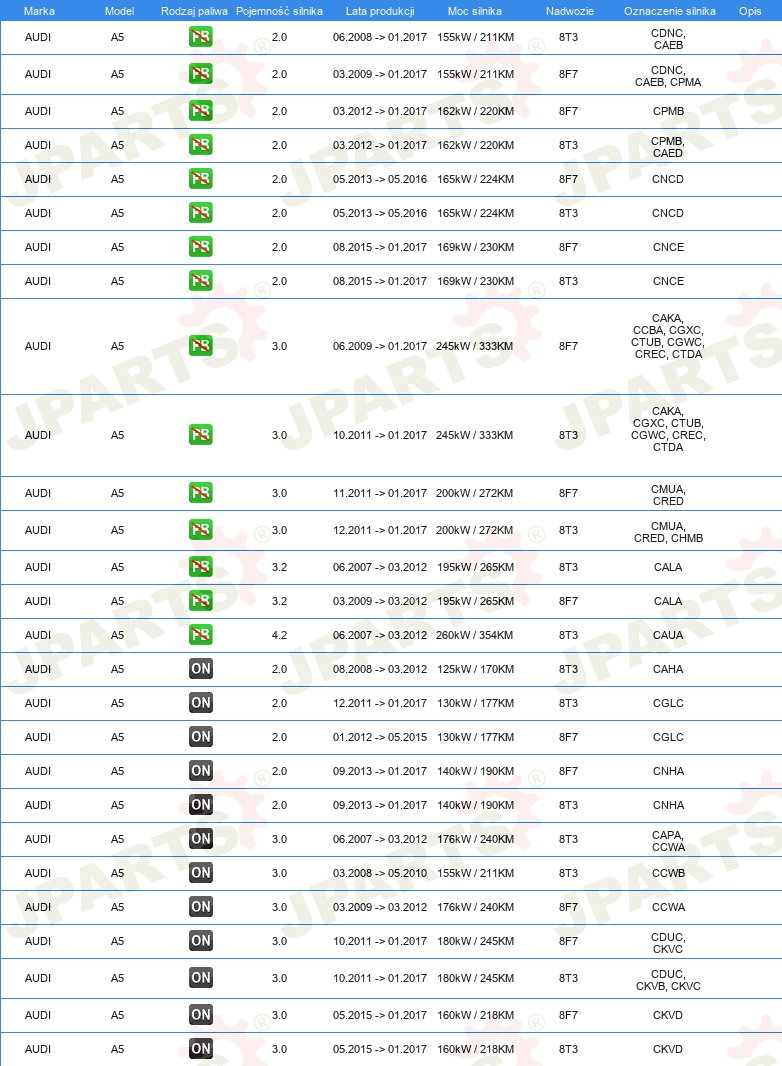Click the ON diesel icon in the CAHA row
The width and height of the screenshot is (782, 1066).
tap(201, 669)
